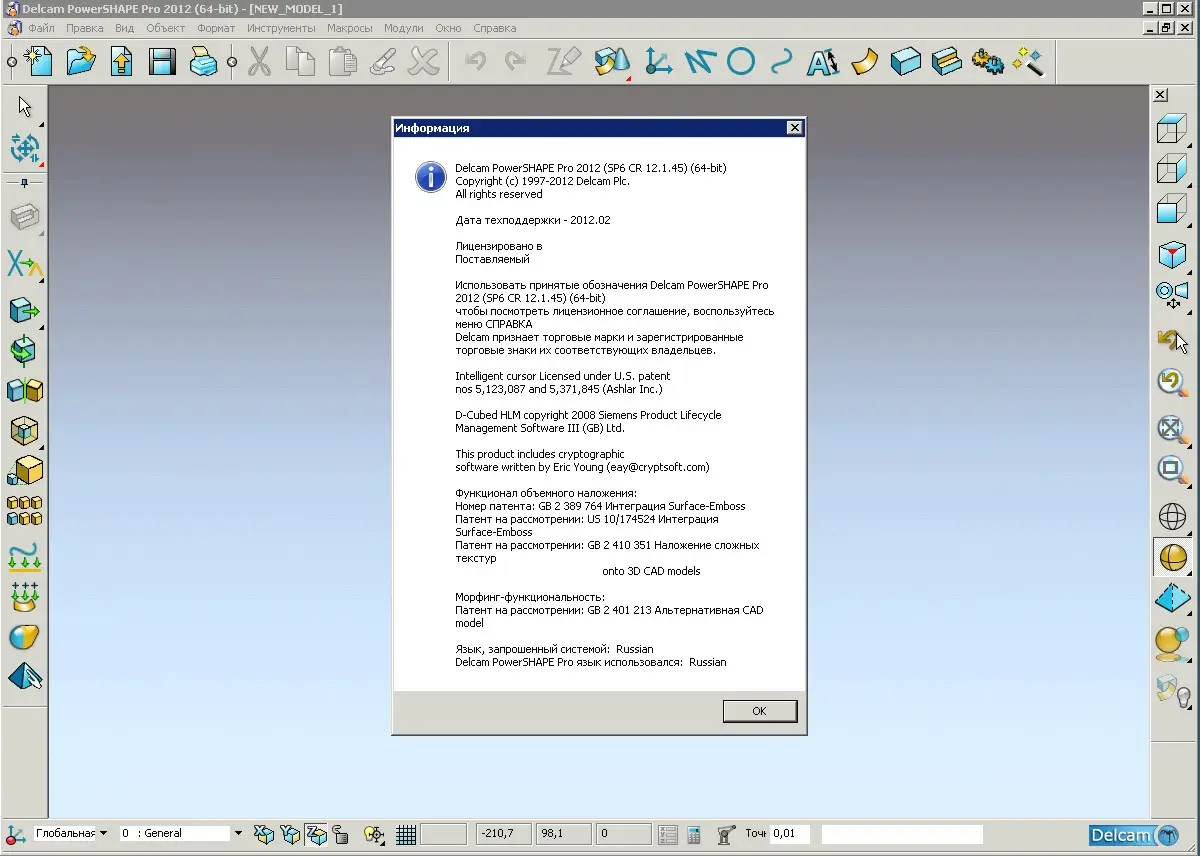The height and width of the screenshot is (856, 1200).
Task: Open the selection filter tool below arrow
Action: (x=24, y=148)
